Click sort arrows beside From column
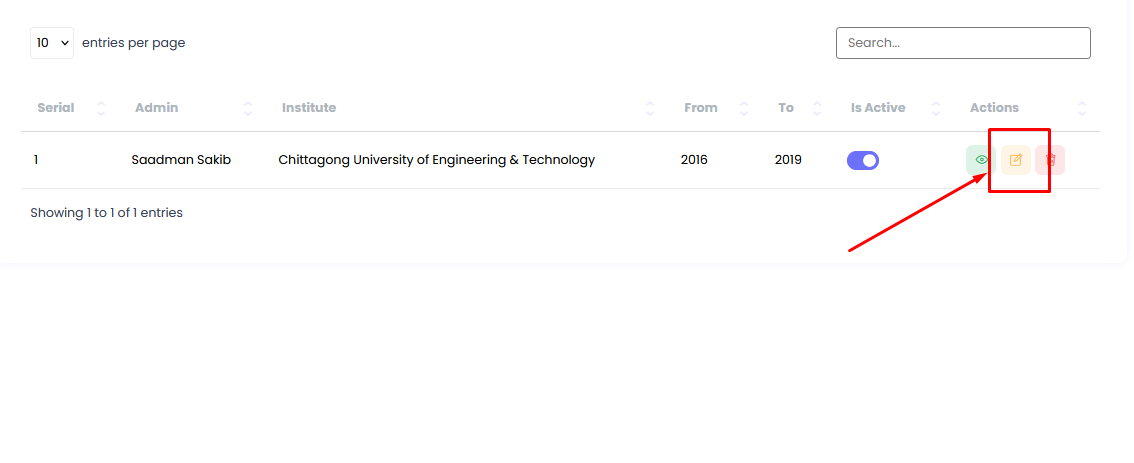This screenshot has height=463, width=1134. point(743,108)
